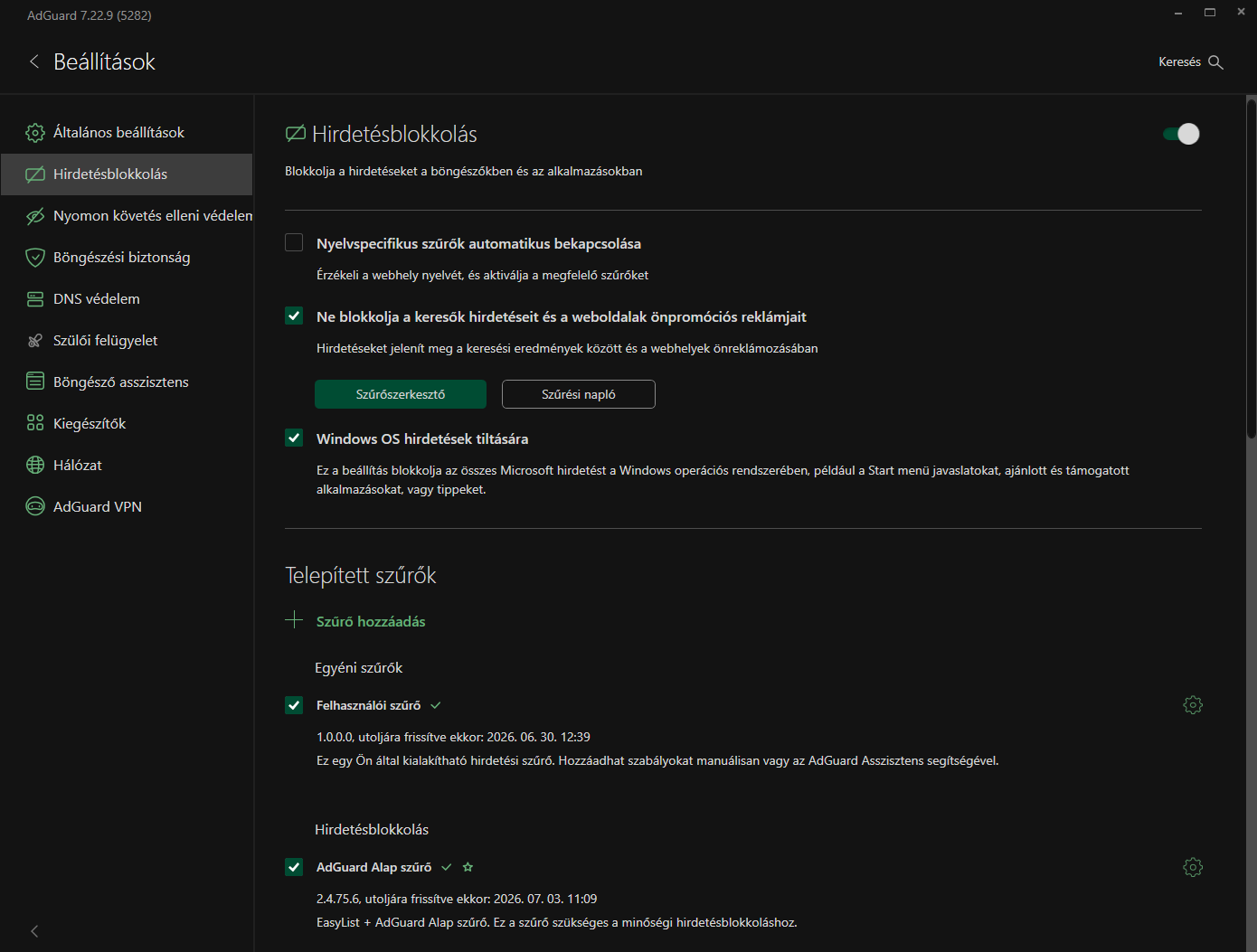This screenshot has height=952, width=1257.
Task: Click the Szűrő hozzáadás link
Action: click(x=371, y=622)
